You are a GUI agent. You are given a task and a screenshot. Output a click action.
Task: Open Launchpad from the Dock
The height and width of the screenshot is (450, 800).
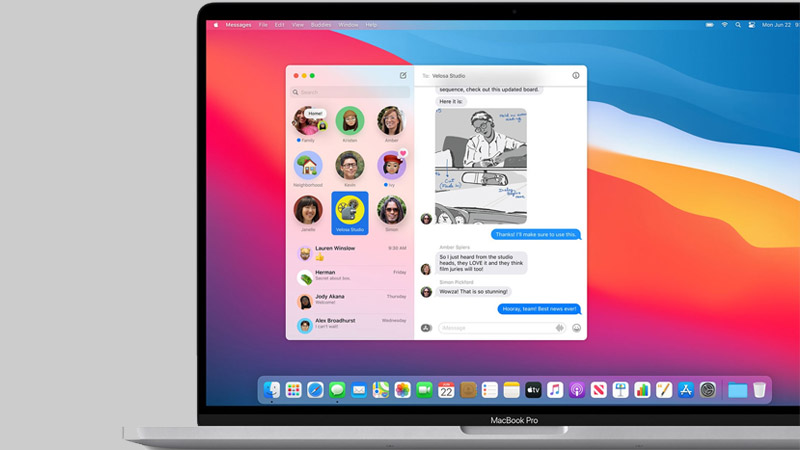[x=293, y=390]
